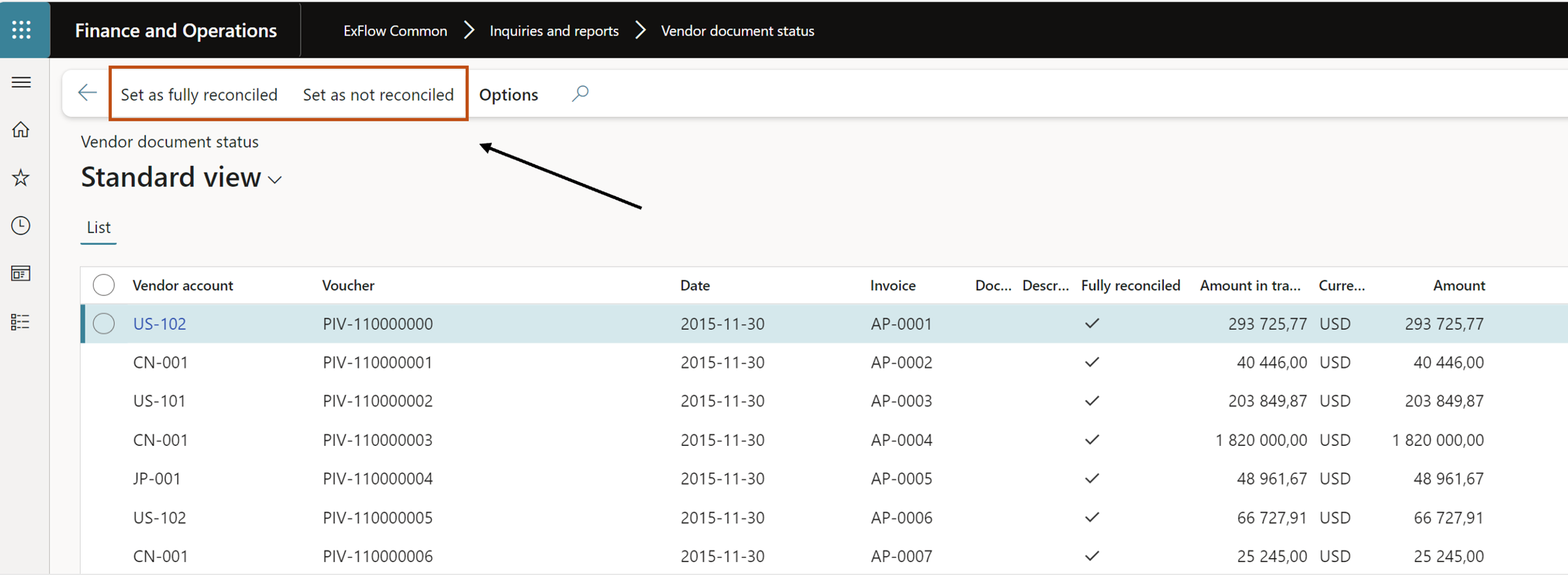Toggle Fully reconciled check for AP-0005
The height and width of the screenshot is (575, 1568).
pos(1092,478)
